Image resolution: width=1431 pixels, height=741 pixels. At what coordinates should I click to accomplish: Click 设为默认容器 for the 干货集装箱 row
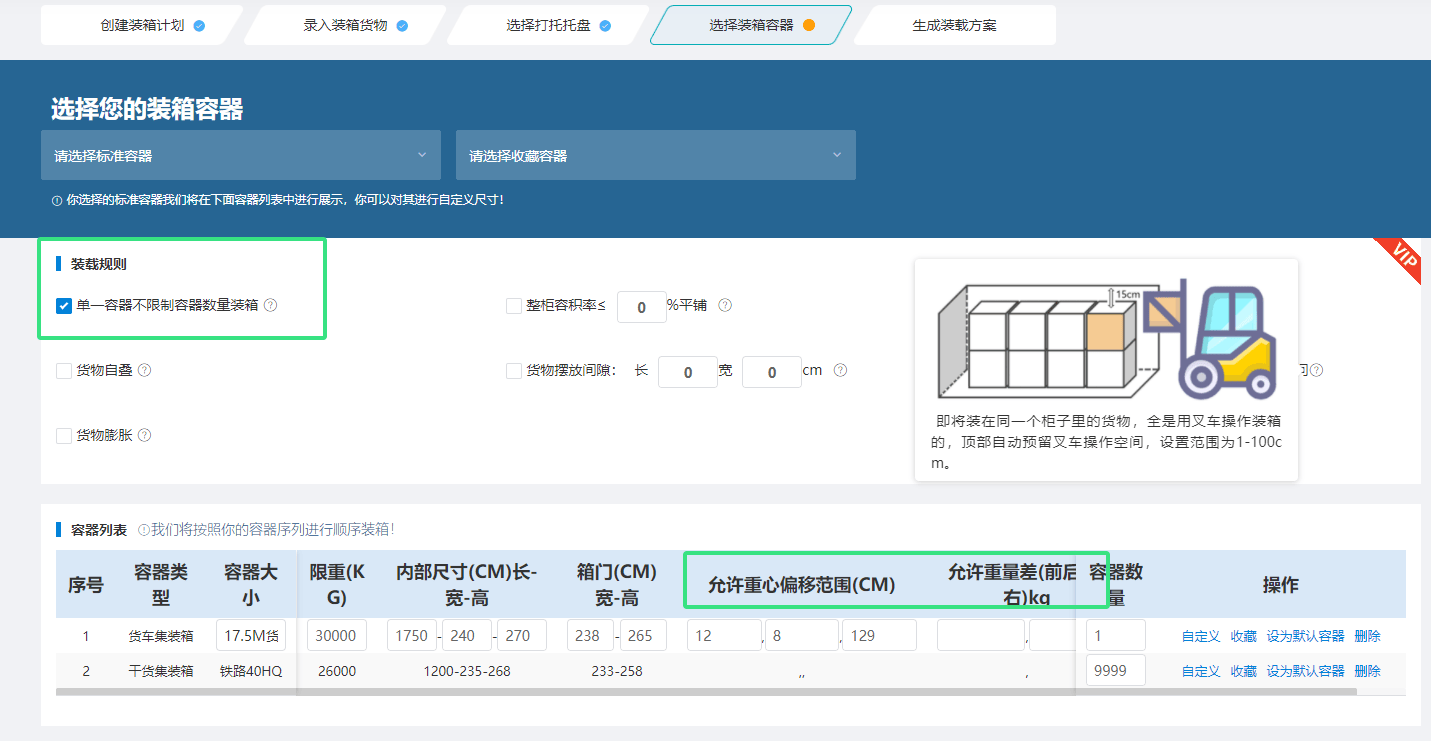point(1306,671)
